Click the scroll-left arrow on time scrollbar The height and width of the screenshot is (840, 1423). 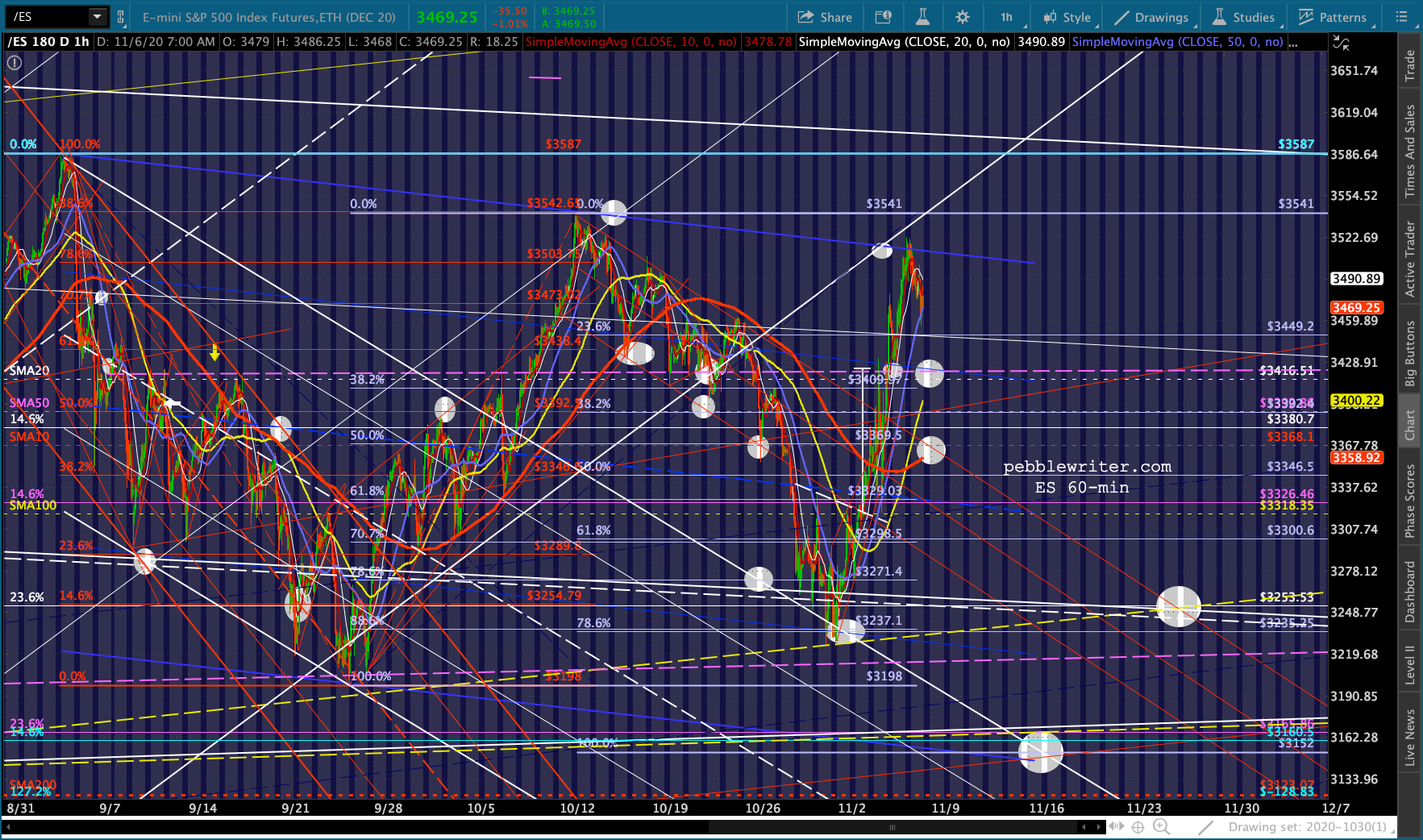pos(1084,826)
